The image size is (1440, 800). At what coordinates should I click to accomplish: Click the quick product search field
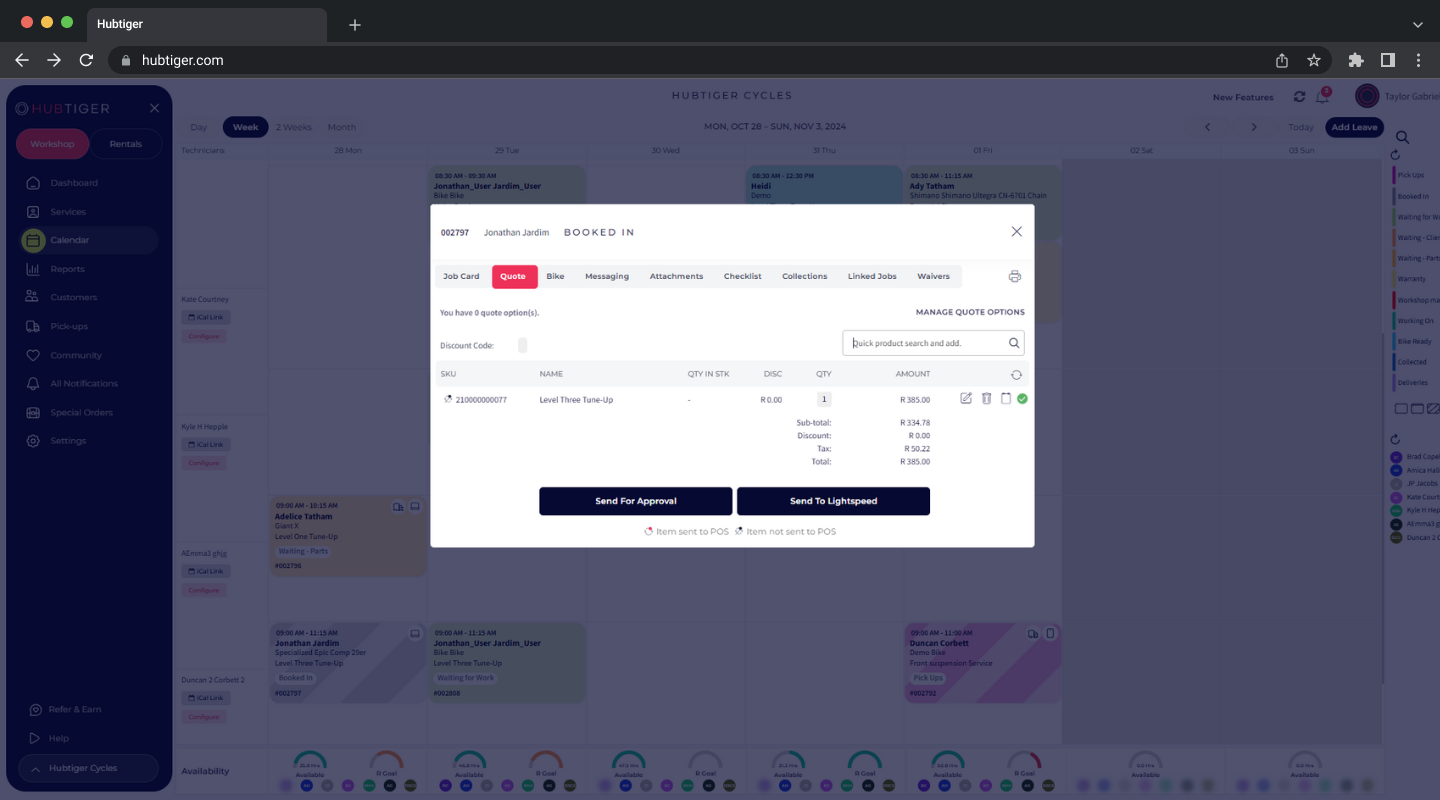click(x=925, y=342)
